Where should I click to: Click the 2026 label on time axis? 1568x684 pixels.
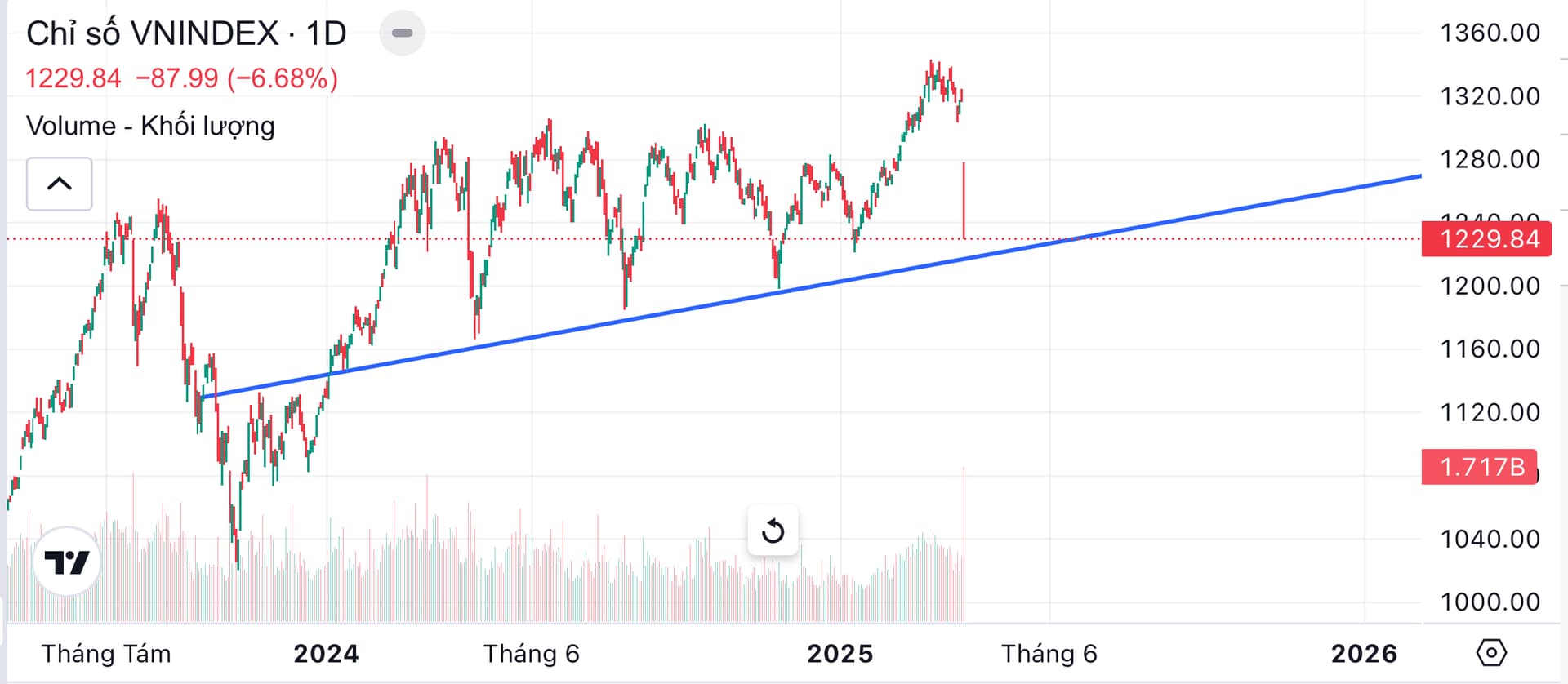coord(1364,654)
